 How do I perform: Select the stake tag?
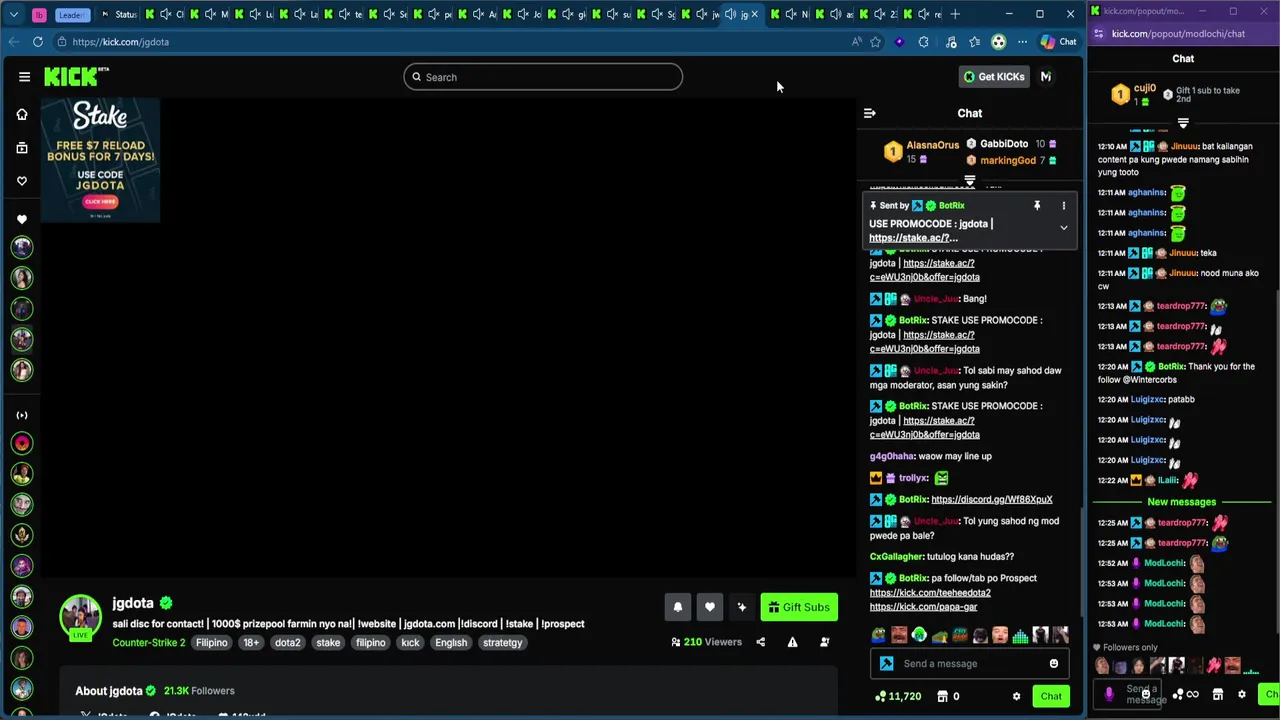pos(329,643)
